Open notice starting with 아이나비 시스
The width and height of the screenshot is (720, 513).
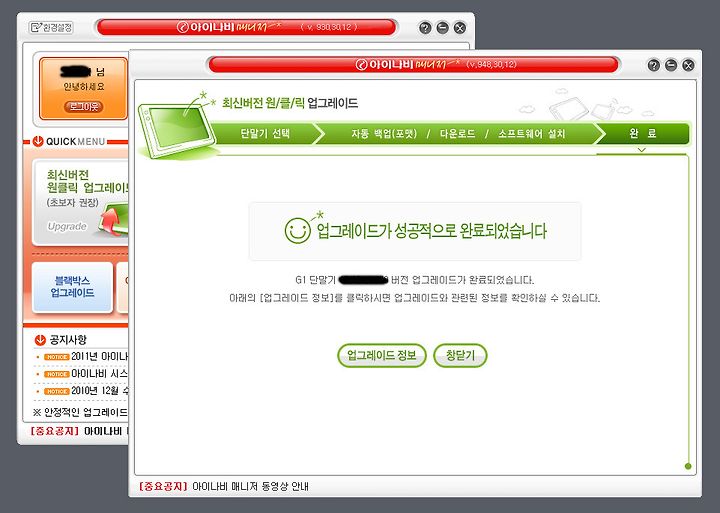tap(100, 374)
